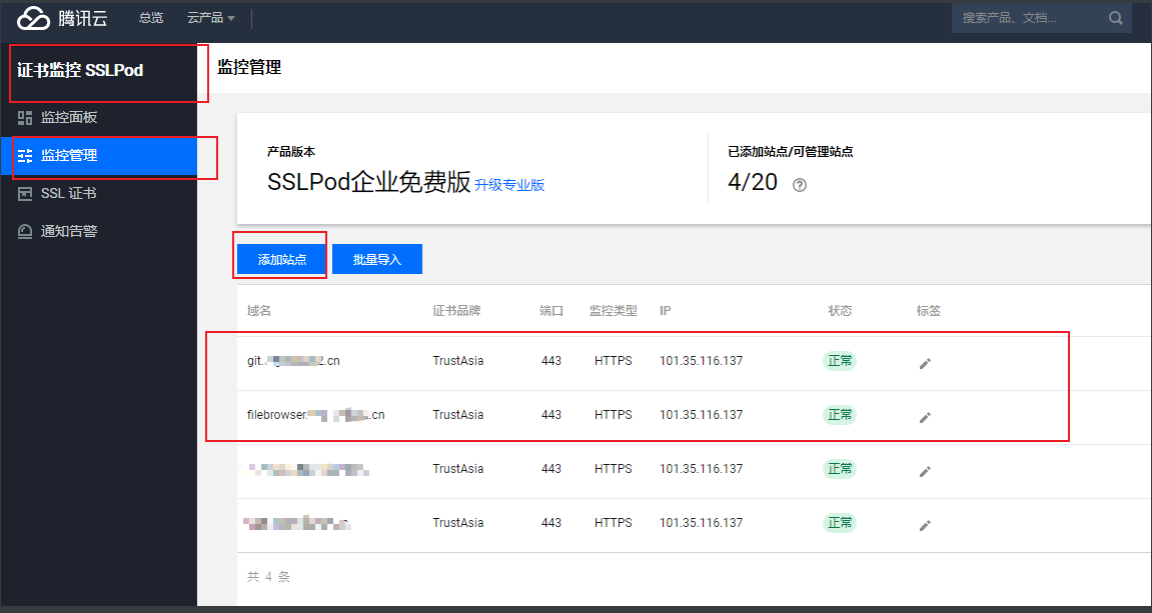Select the 监控面板 dashboard icon in sidebar
Image resolution: width=1152 pixels, height=613 pixels.
[x=25, y=117]
